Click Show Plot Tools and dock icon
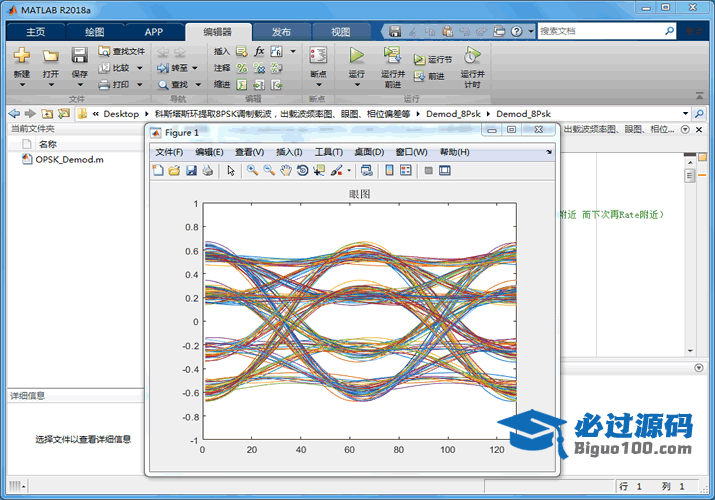This screenshot has height=500, width=715. 445,170
